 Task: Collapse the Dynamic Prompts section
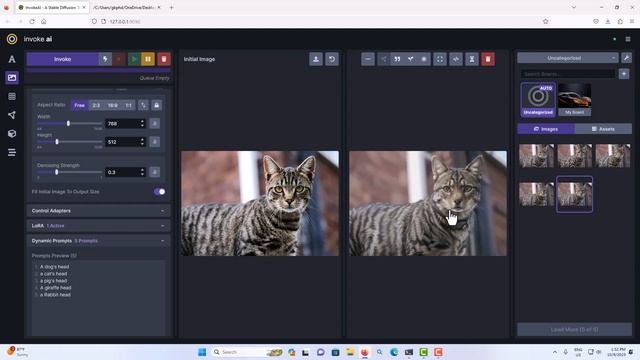(x=98, y=241)
